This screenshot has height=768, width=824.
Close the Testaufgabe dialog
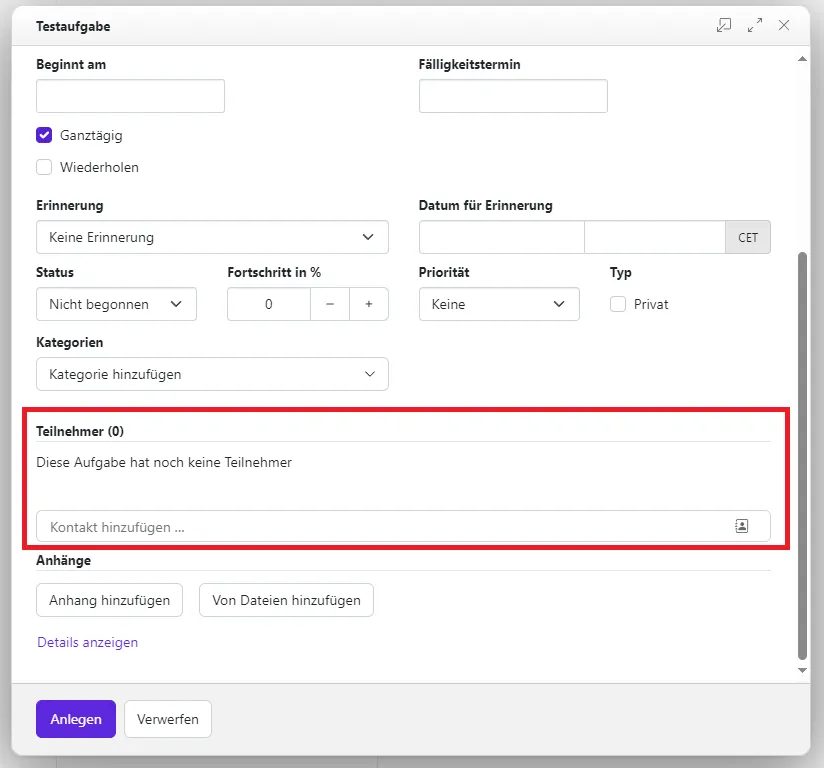pos(784,26)
